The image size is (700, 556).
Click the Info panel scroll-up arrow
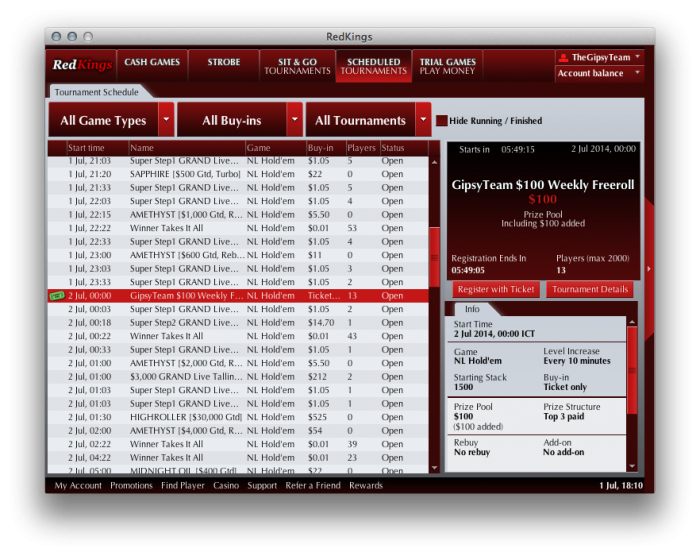[632, 322]
